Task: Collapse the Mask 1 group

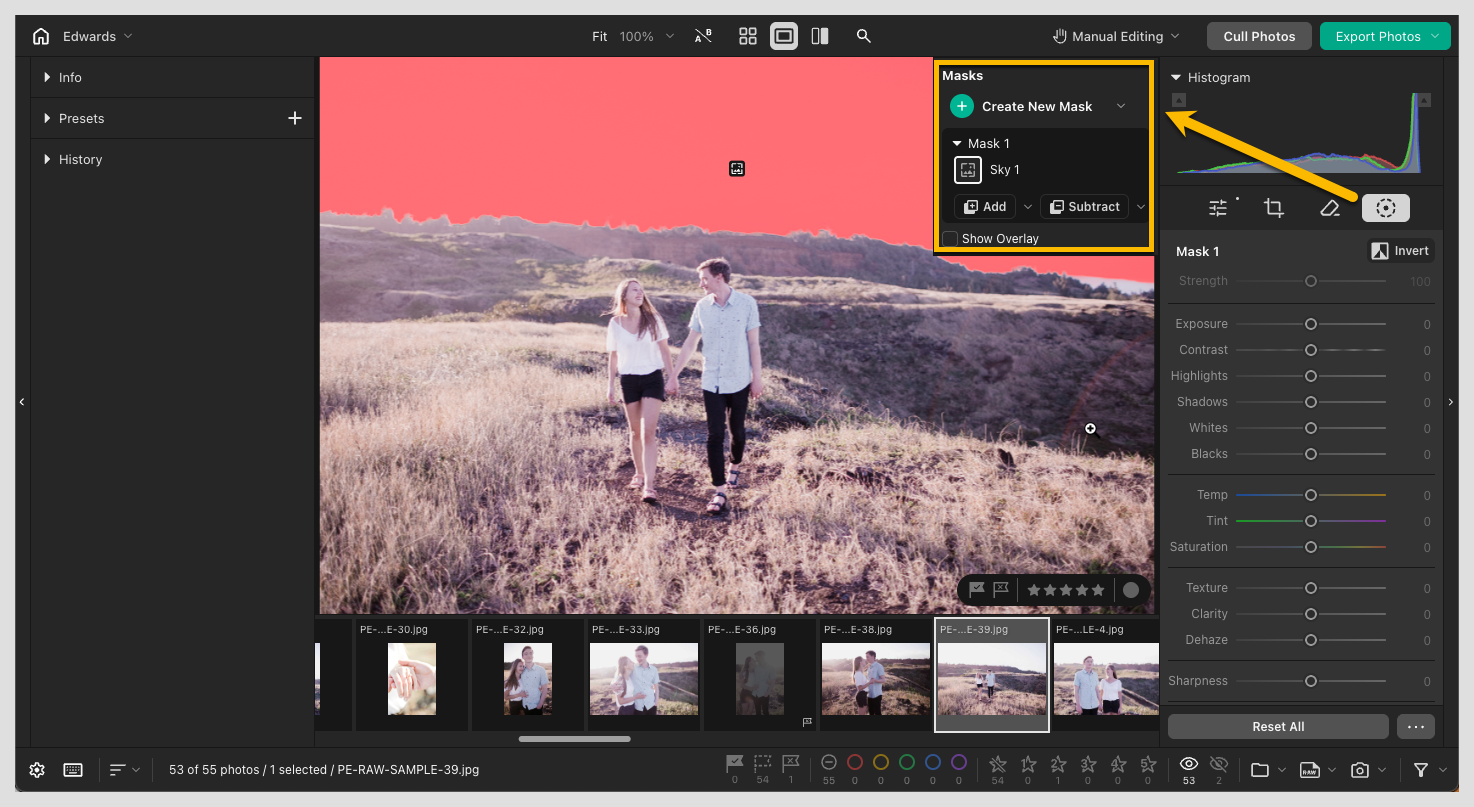Action: coord(957,144)
